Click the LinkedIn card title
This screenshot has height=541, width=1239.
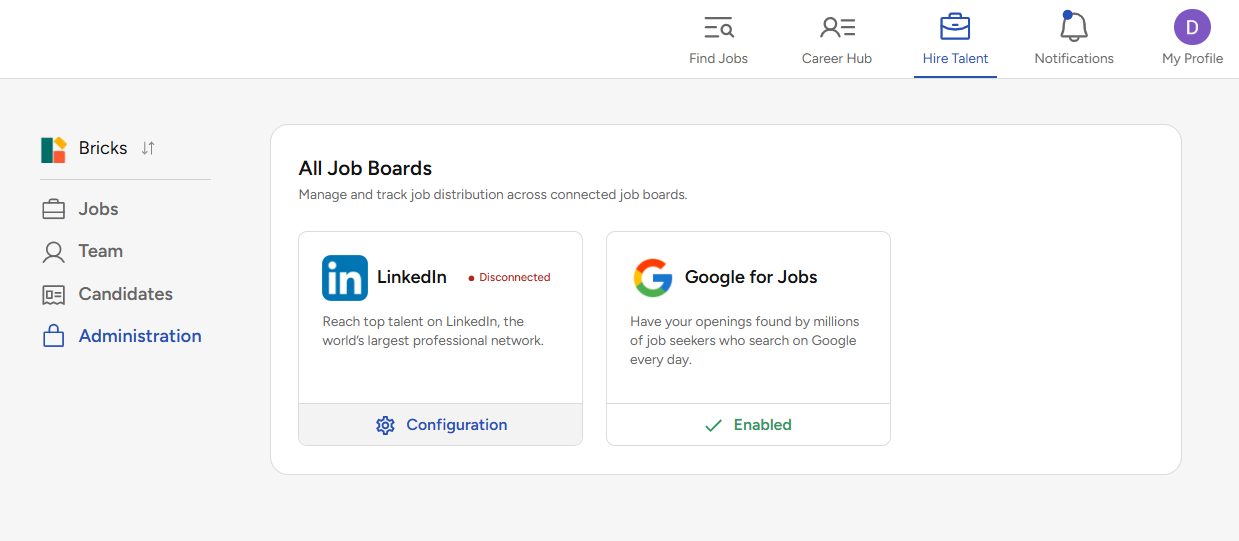tap(412, 277)
